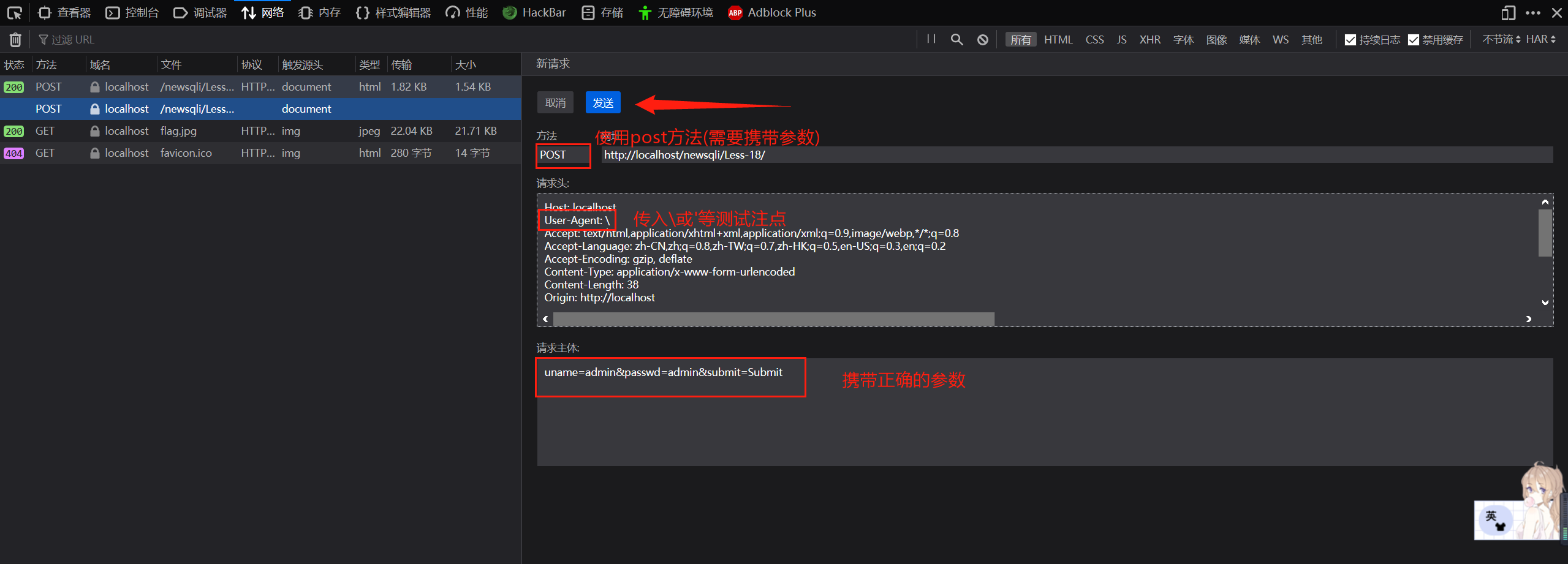Screen dimensions: 1568x564
Task: Filter requests by XHR
Action: [x=1150, y=40]
